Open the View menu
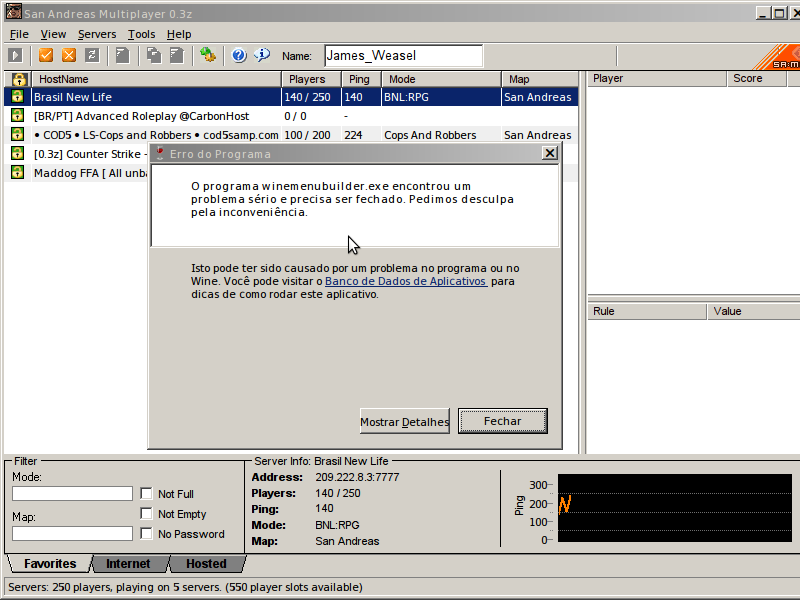This screenshot has width=800, height=600. pyautogui.click(x=53, y=34)
